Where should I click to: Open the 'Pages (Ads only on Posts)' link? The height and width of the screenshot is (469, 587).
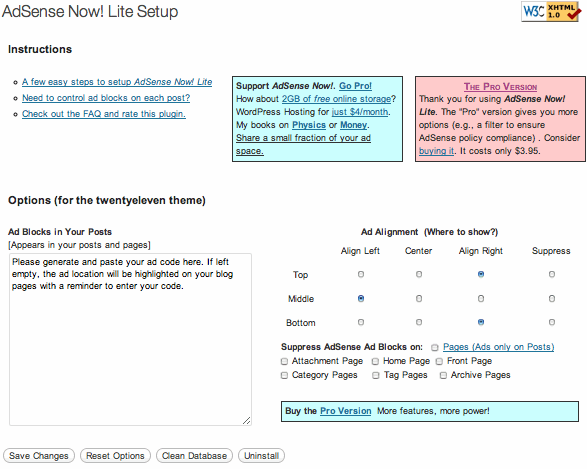(x=499, y=347)
